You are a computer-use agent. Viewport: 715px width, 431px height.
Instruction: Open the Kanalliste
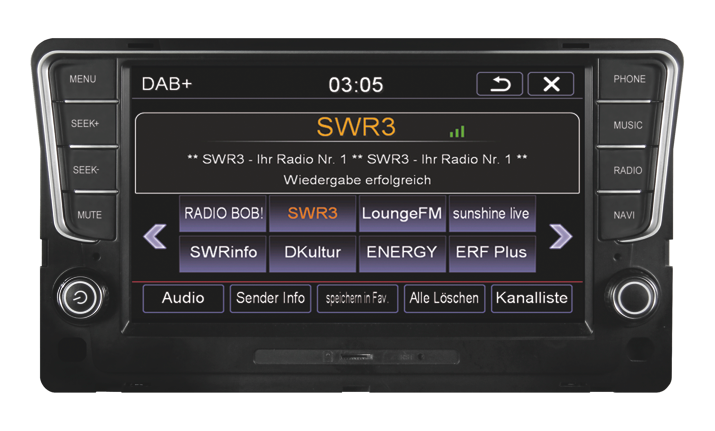pyautogui.click(x=532, y=298)
